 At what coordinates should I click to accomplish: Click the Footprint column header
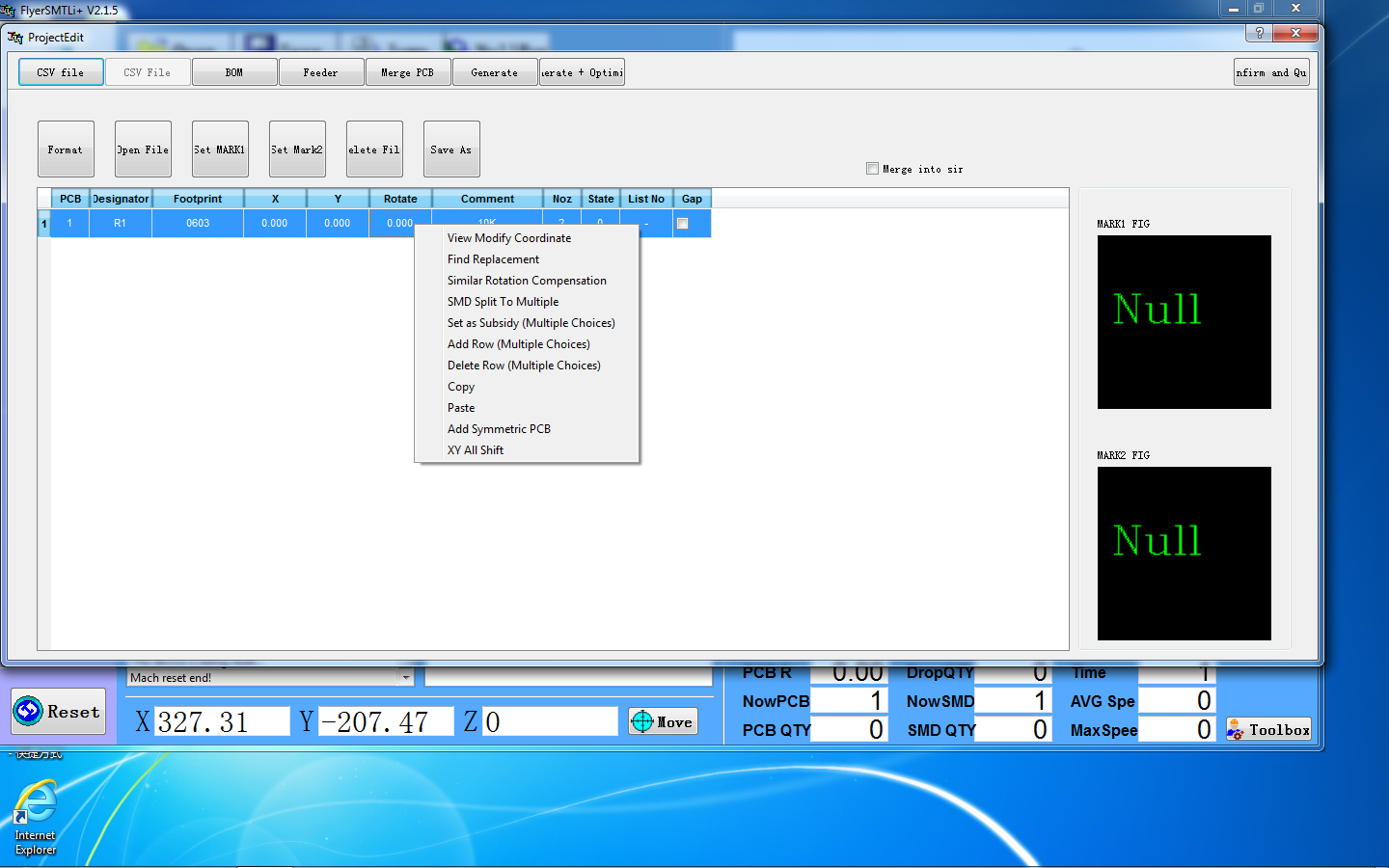click(x=198, y=199)
